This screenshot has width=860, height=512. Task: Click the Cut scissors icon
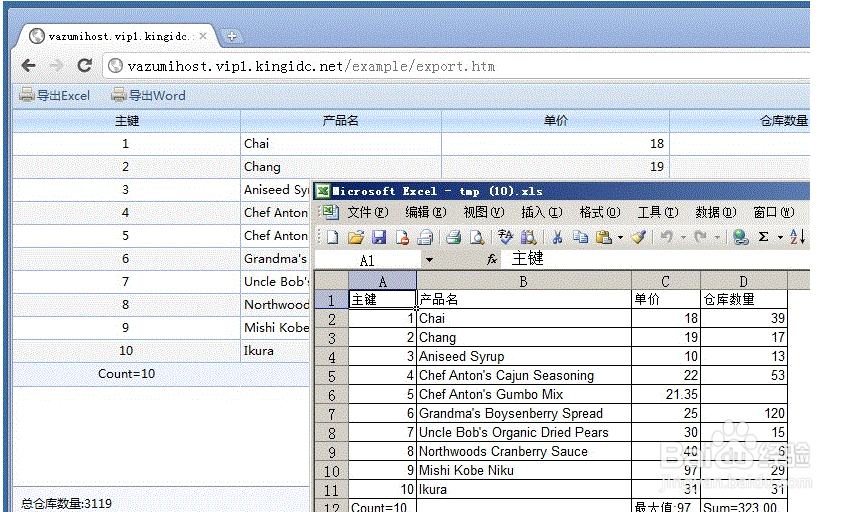tap(557, 237)
